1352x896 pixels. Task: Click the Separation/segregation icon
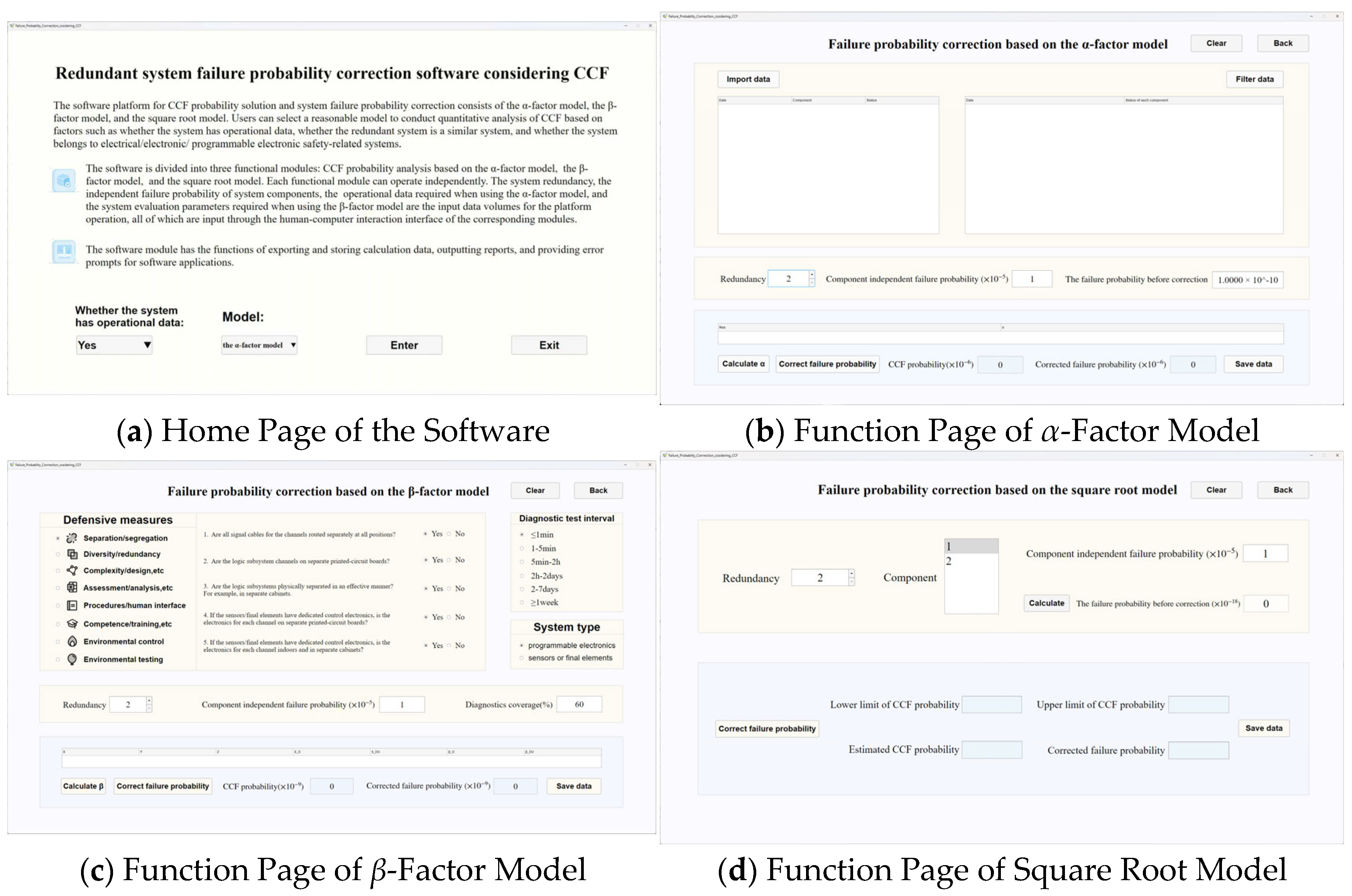coord(72,538)
